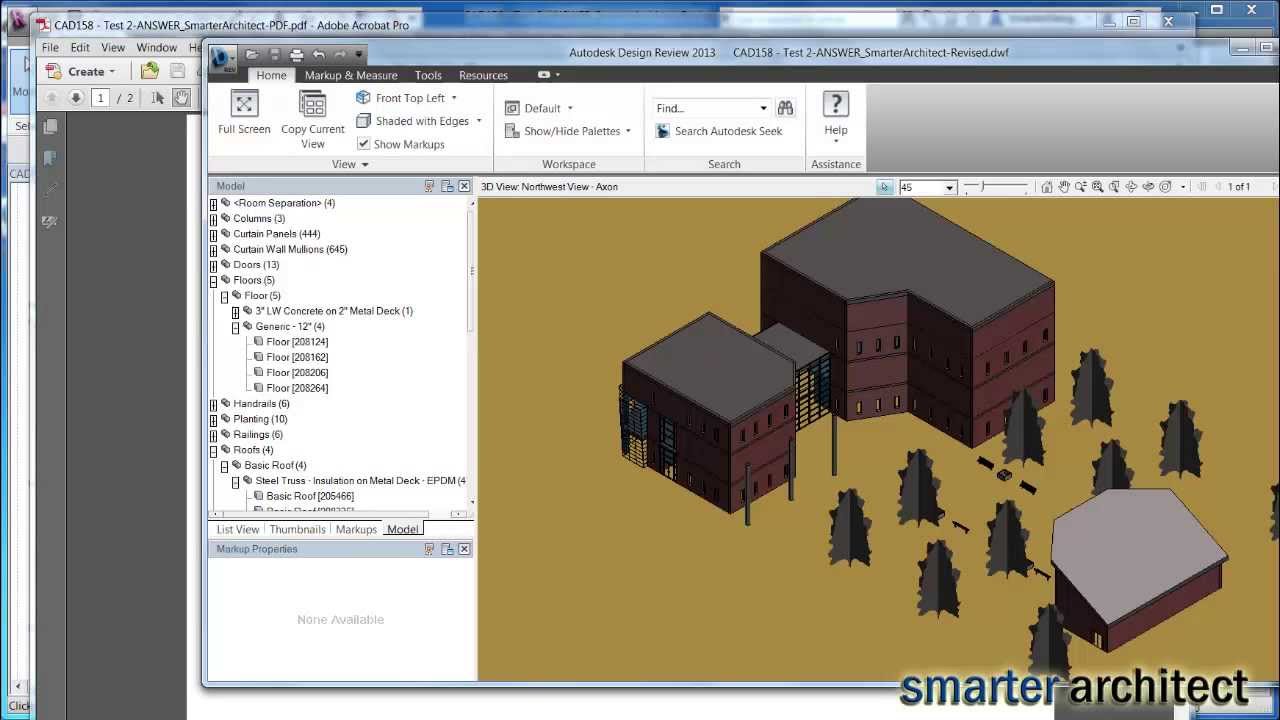
Task: Select the Turntable tool in canvas toolbar
Action: pyautogui.click(x=1148, y=187)
